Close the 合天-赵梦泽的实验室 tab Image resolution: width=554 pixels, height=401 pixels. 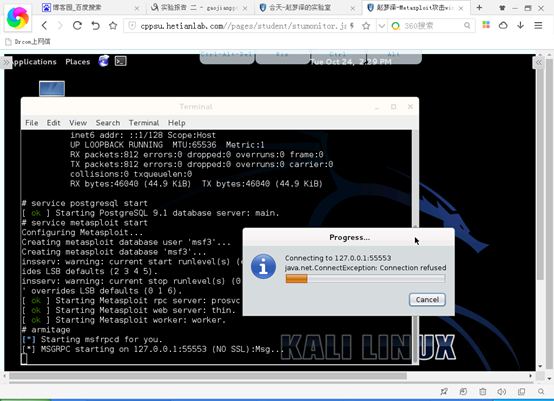[x=353, y=8]
